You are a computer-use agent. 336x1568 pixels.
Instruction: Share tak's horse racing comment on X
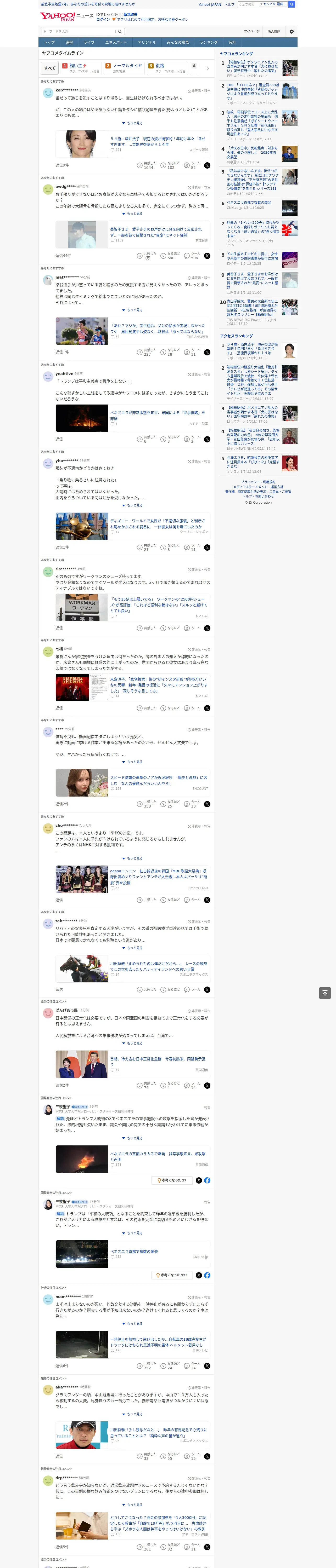(207, 989)
